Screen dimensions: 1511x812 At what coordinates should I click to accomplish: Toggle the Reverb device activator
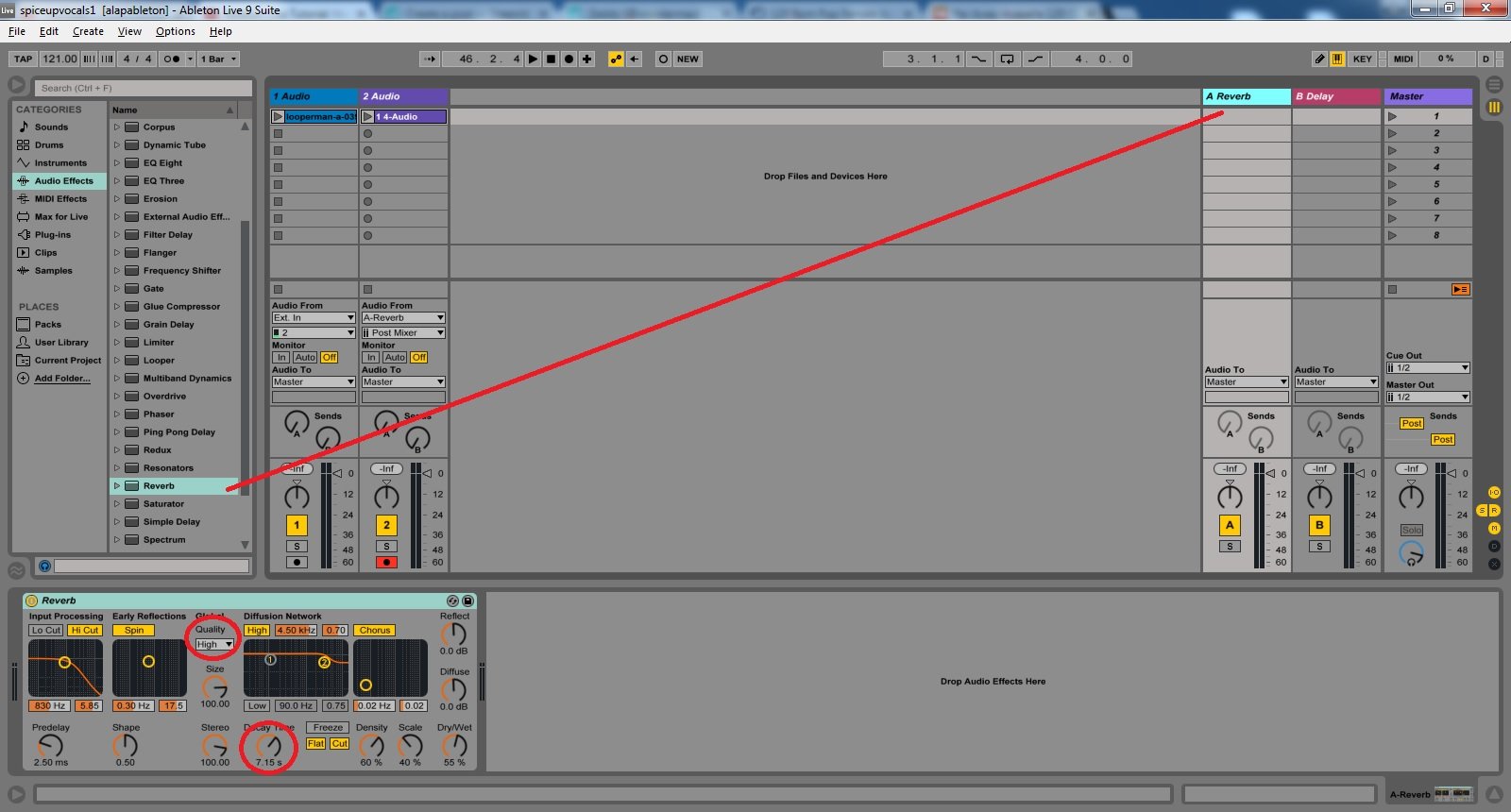[32, 601]
